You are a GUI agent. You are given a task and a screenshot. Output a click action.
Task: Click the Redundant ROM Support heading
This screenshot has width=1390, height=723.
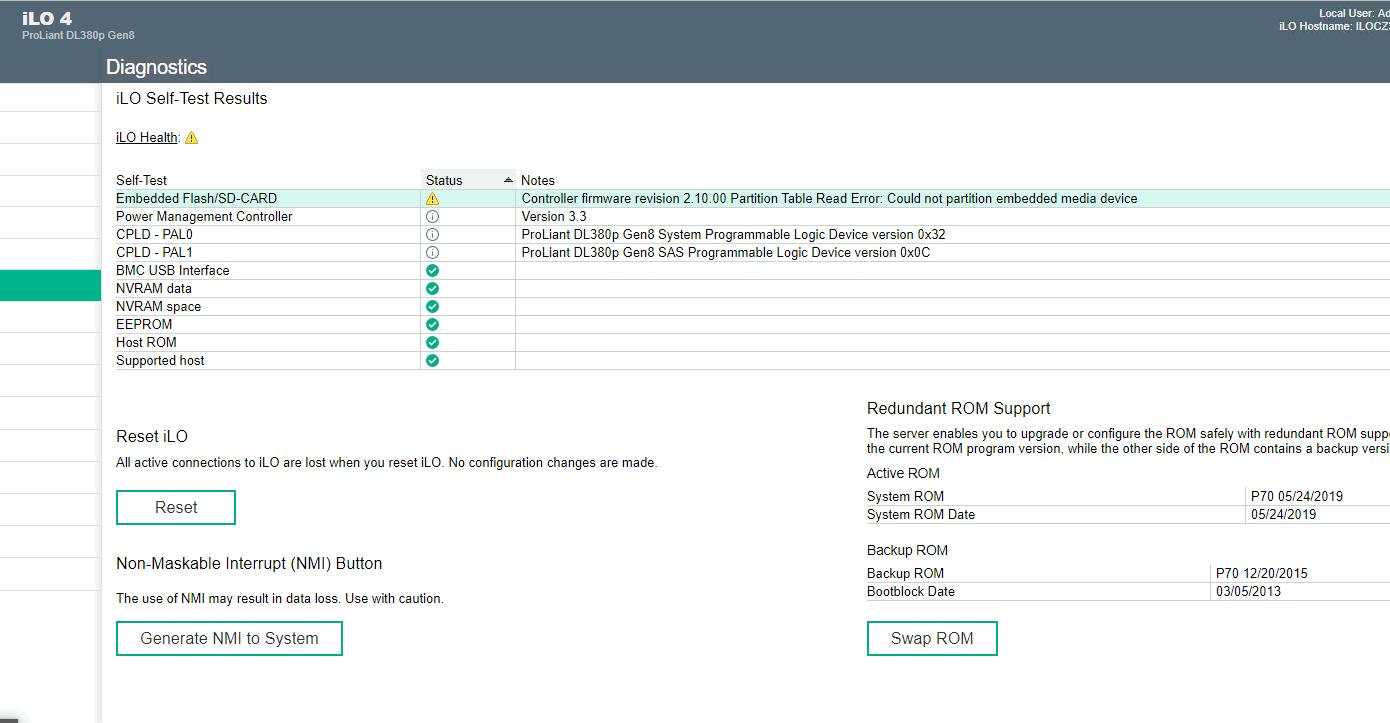959,408
